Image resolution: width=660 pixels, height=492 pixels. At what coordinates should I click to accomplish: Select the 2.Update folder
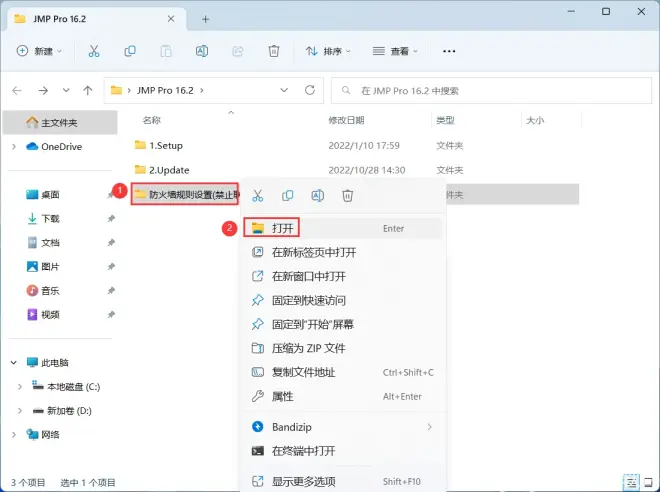click(162, 170)
